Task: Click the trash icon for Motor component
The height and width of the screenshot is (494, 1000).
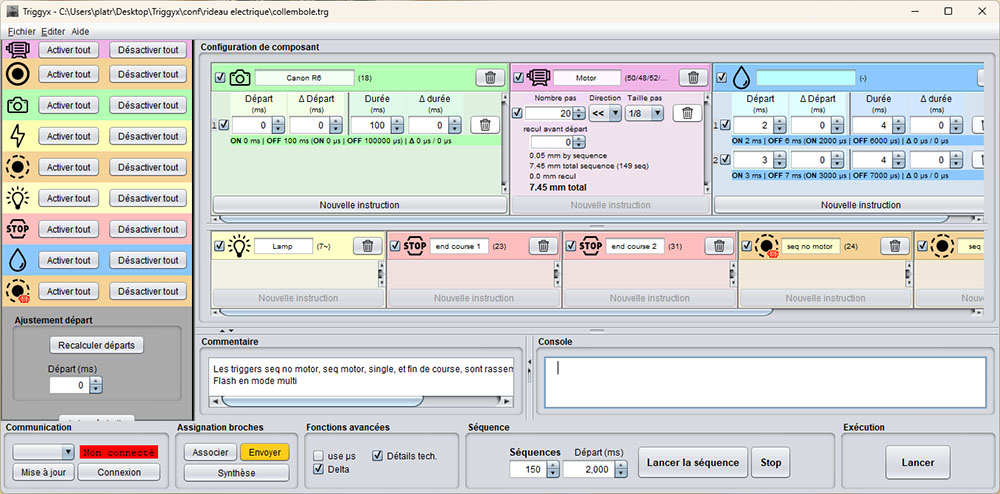Action: click(x=693, y=78)
